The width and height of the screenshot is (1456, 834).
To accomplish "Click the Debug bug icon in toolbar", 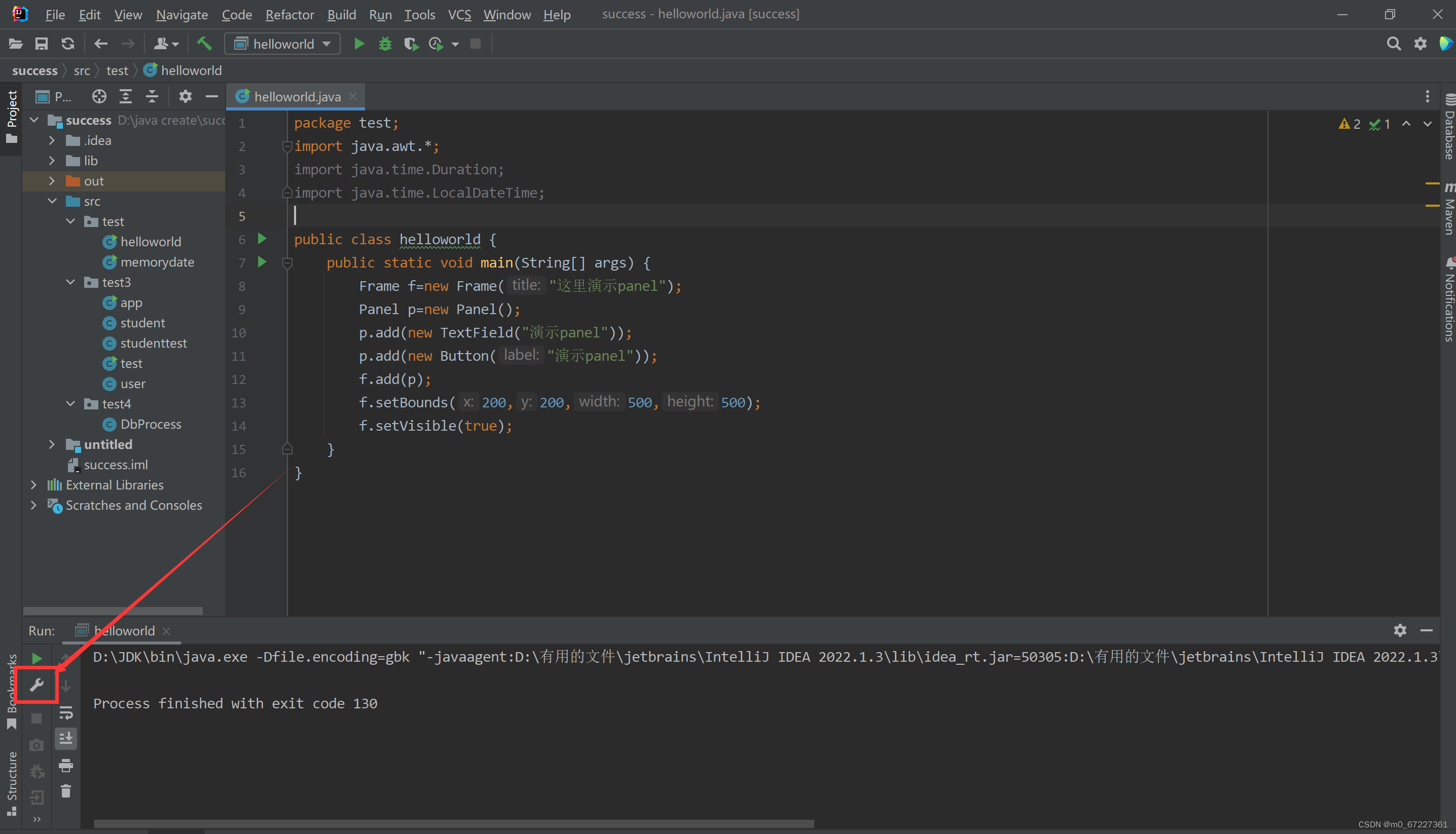I will coord(385,44).
